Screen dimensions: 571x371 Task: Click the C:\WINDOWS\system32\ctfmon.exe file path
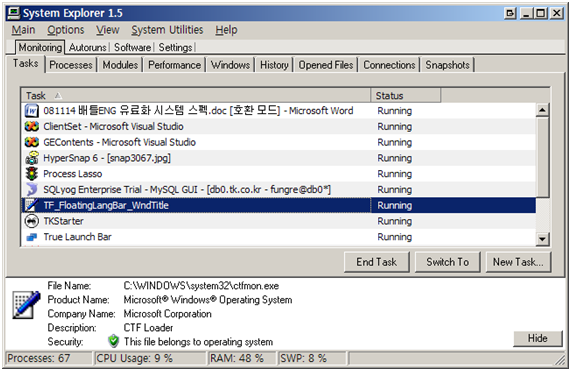click(x=201, y=286)
